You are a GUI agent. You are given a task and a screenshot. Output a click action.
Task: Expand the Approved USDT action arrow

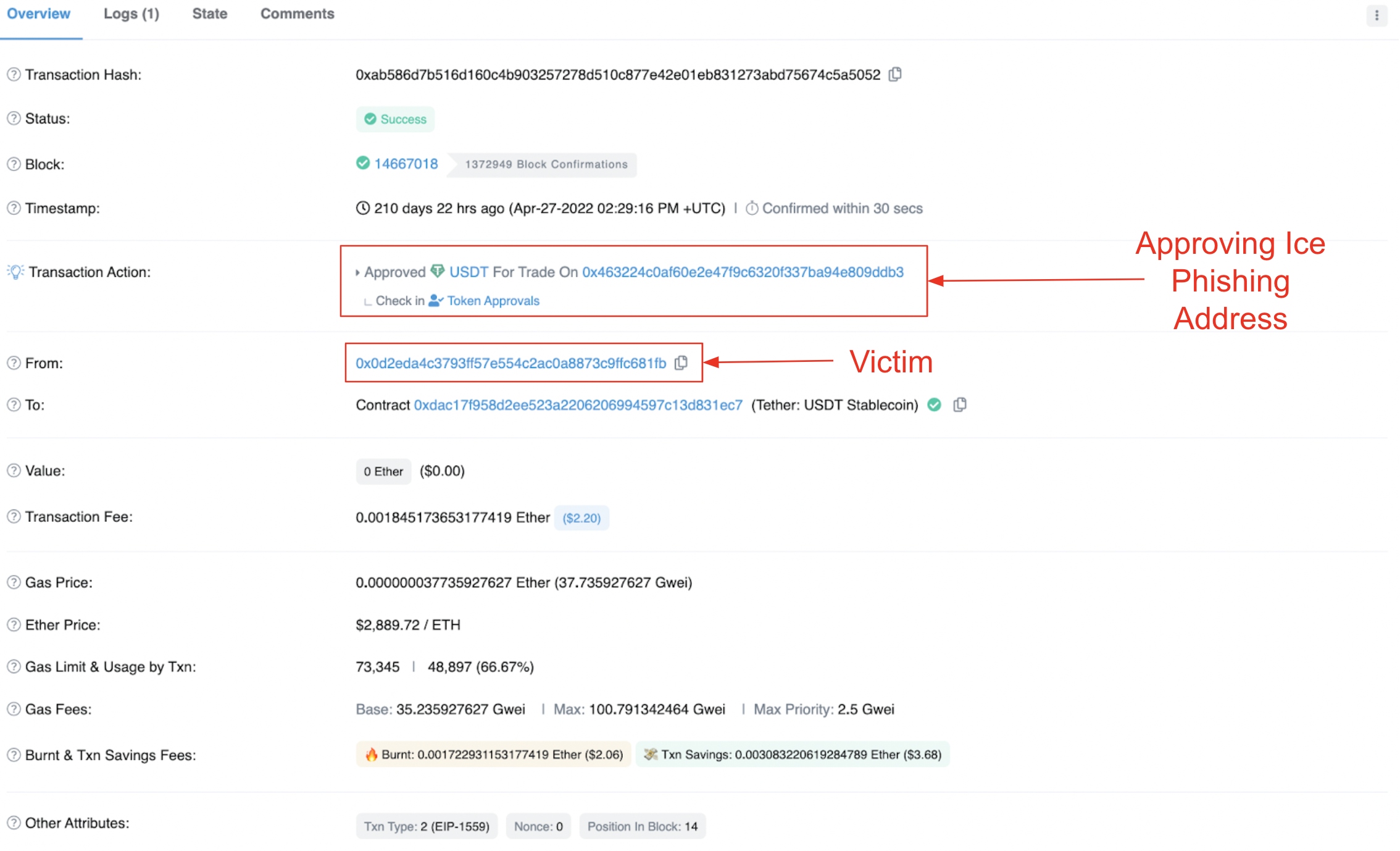tap(357, 272)
